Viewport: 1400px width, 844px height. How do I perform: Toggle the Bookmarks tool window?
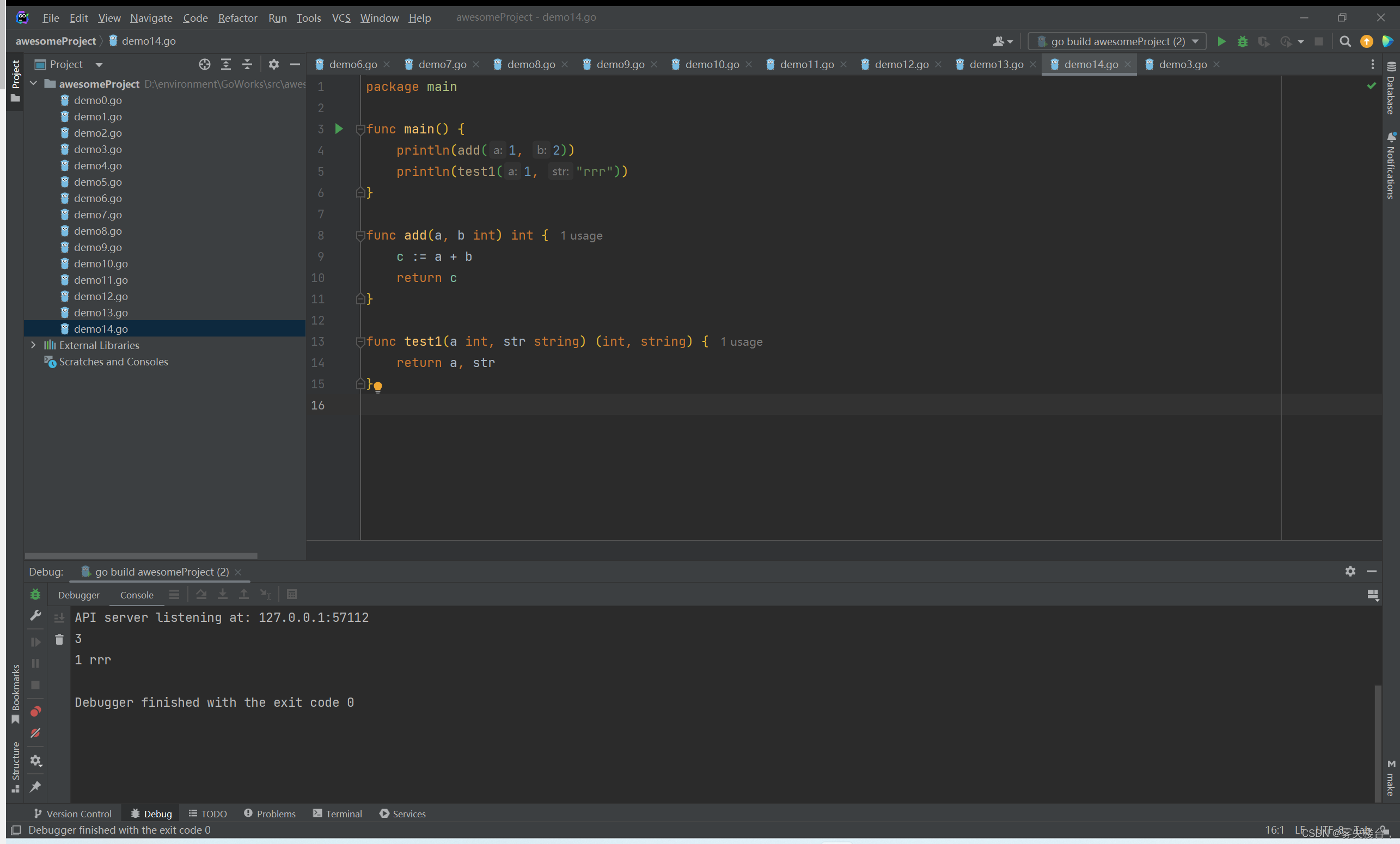[x=15, y=694]
